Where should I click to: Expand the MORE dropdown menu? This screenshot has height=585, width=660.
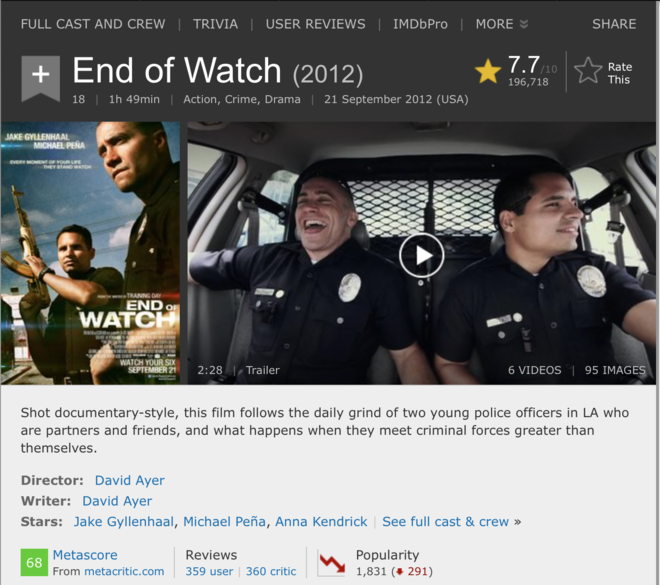click(x=501, y=24)
